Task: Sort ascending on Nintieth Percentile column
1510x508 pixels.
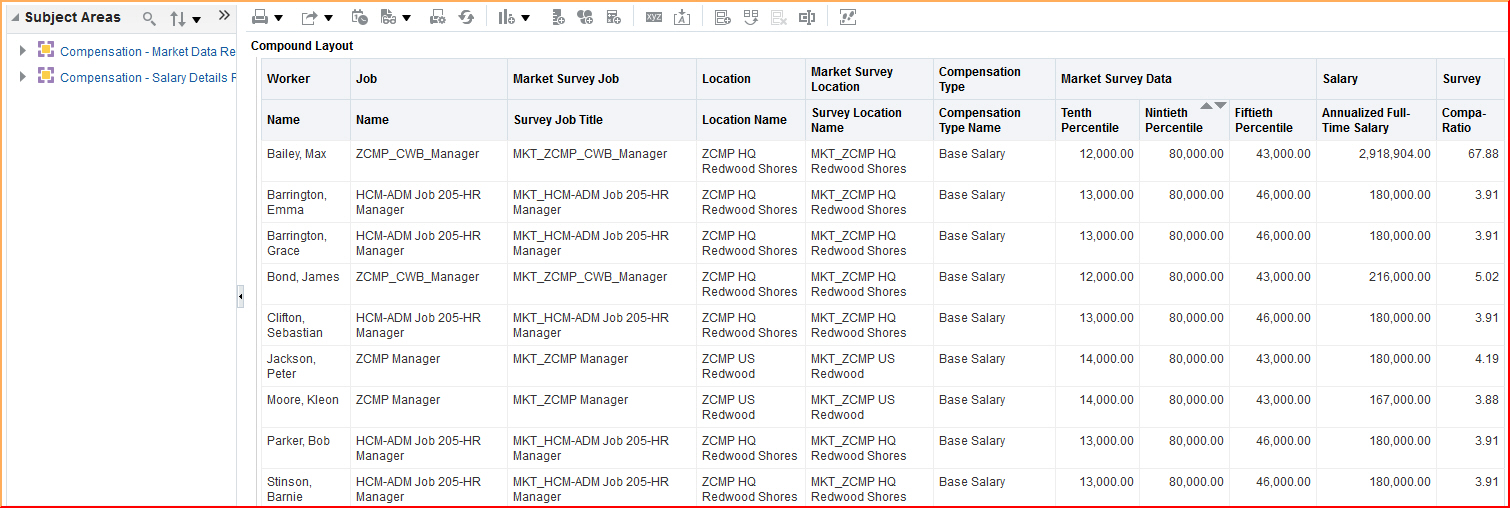Action: [x=1207, y=105]
